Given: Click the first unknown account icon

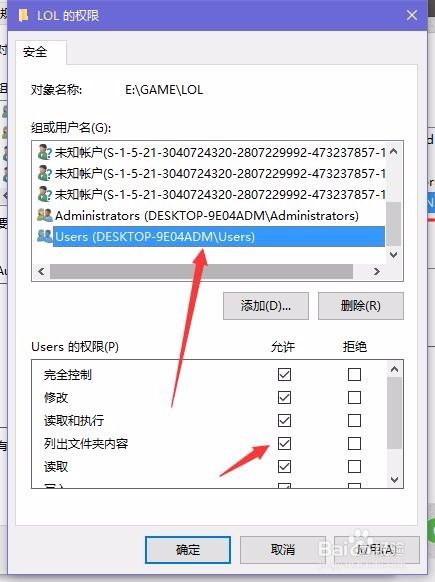Looking at the screenshot, I should tap(45, 153).
